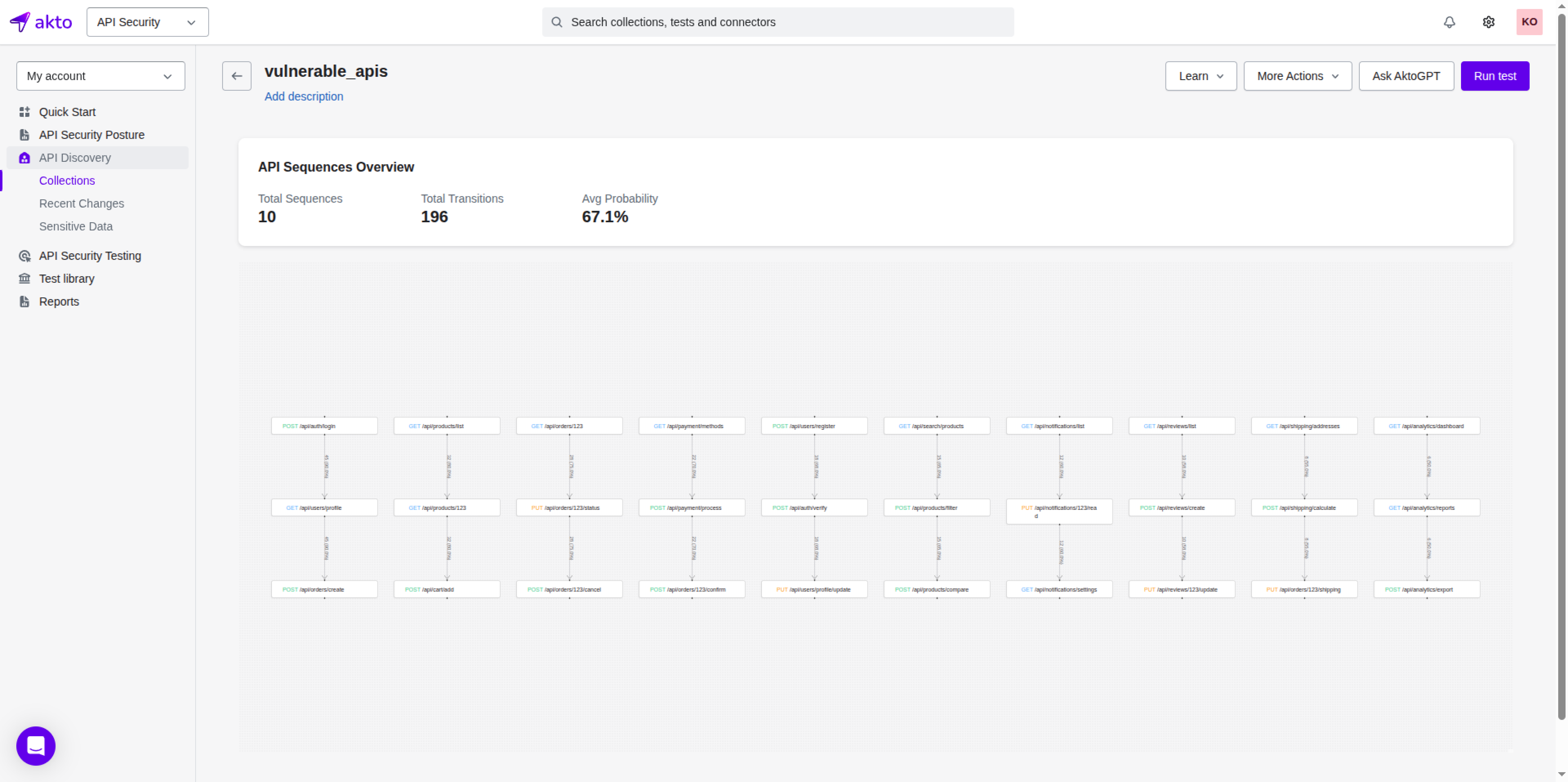Open API Security Testing section

(90, 256)
